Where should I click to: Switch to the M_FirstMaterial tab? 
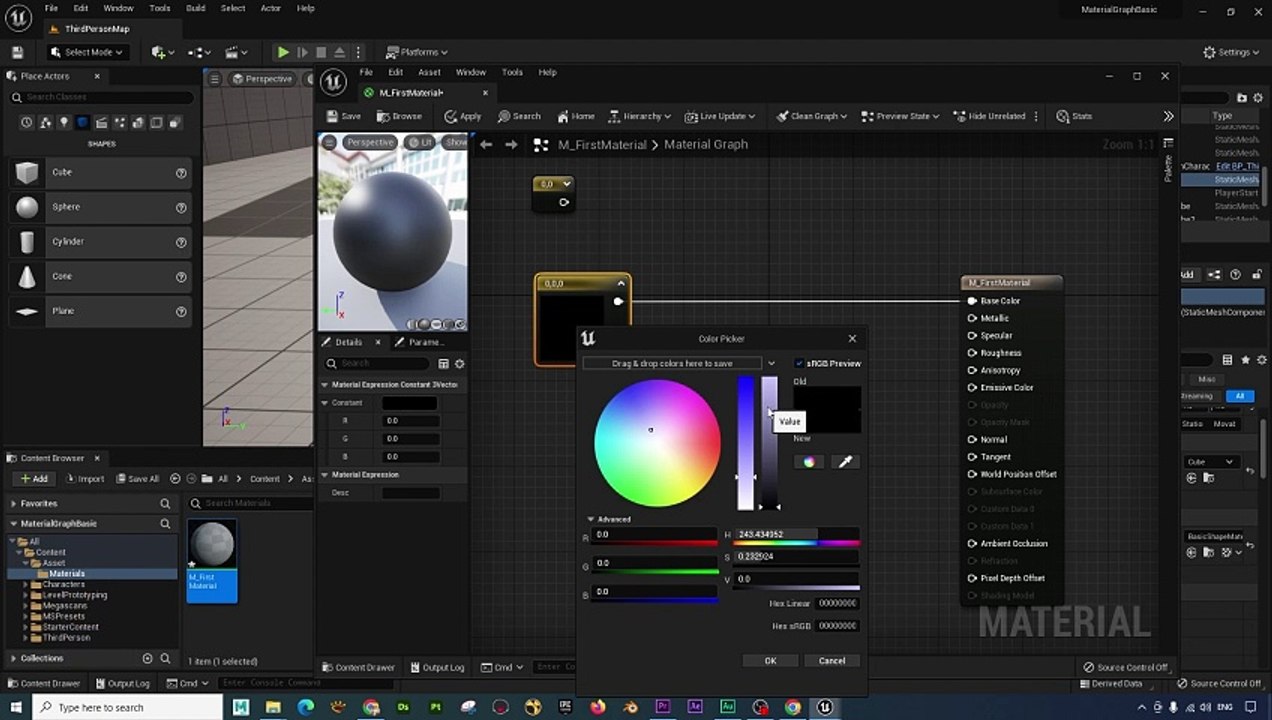click(x=411, y=92)
